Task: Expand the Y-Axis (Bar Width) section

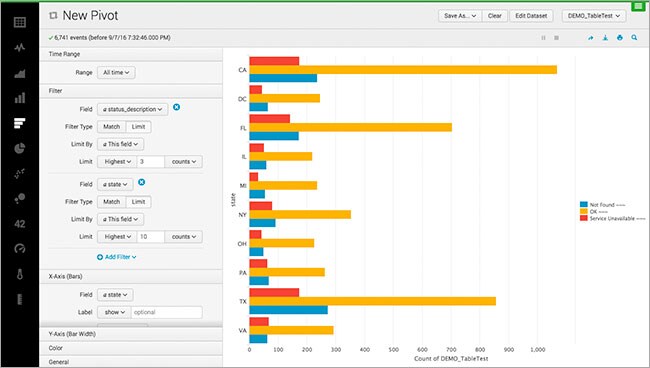Action: point(131,334)
